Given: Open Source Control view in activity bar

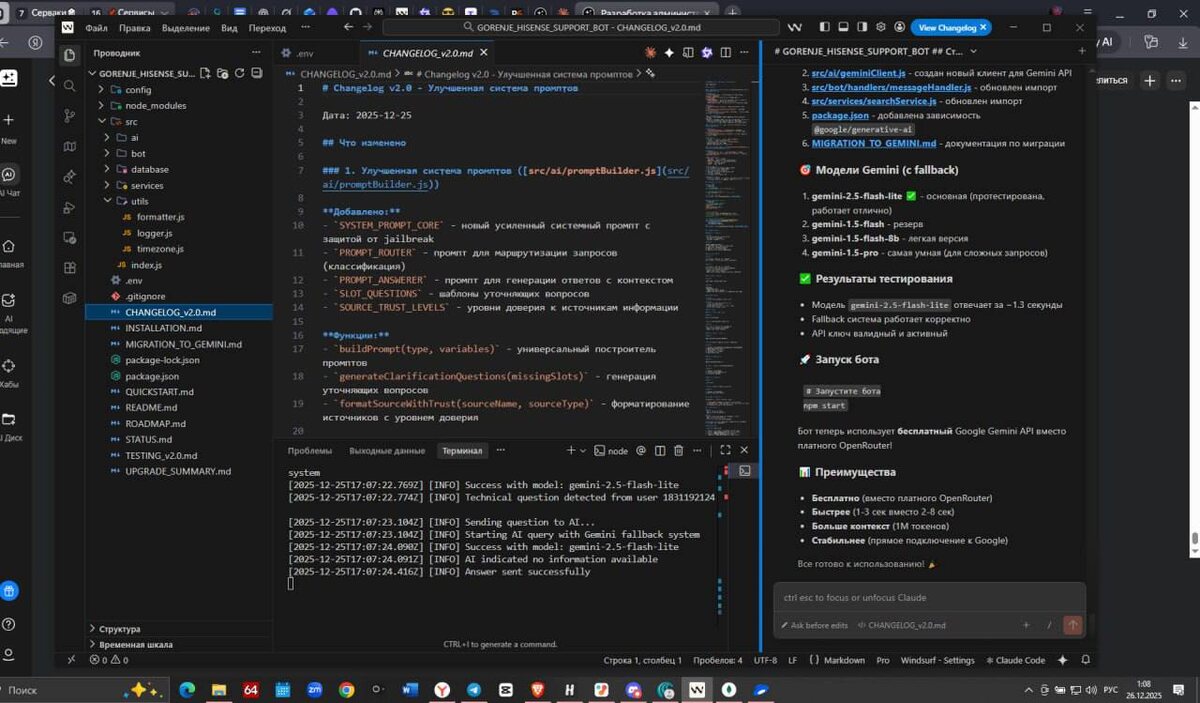Looking at the screenshot, I should (x=69, y=116).
